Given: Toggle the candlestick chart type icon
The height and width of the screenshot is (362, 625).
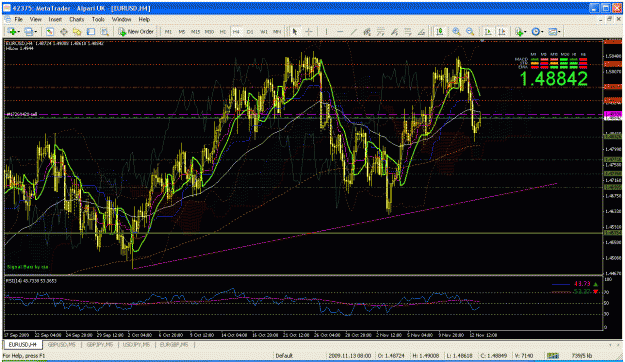Looking at the screenshot, I should [x=440, y=31].
